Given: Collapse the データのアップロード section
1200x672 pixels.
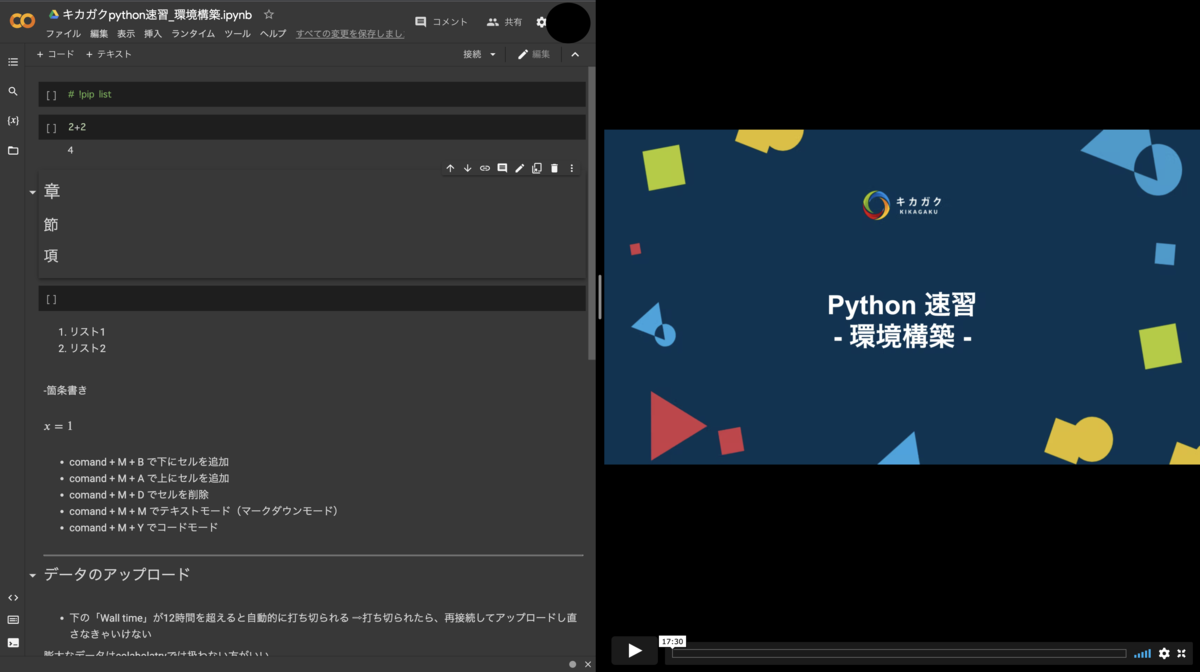Looking at the screenshot, I should tap(32, 576).
